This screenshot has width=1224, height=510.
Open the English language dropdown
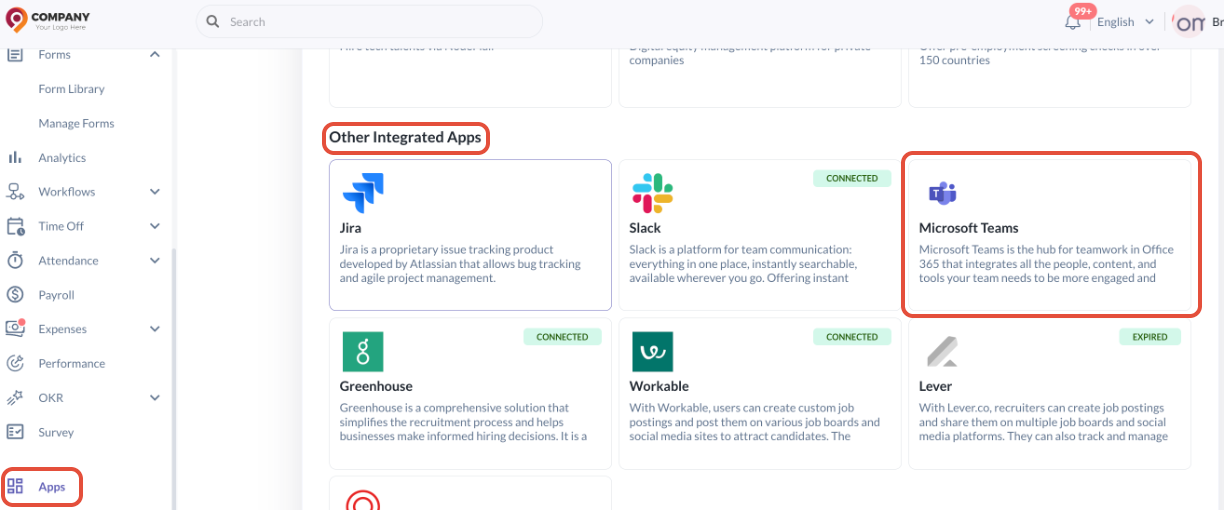pyautogui.click(x=1125, y=22)
